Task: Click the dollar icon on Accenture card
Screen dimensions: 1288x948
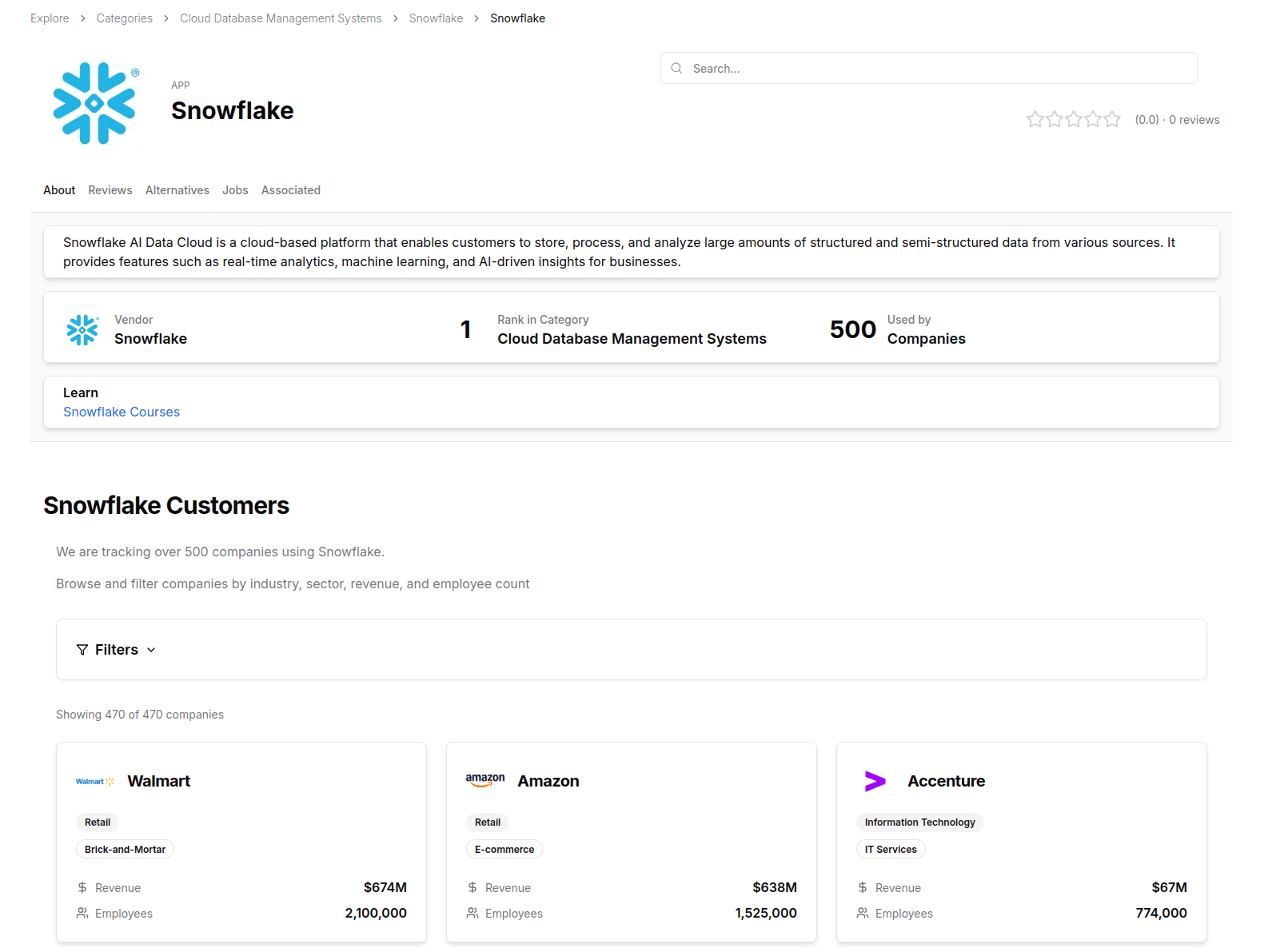Action: tap(863, 887)
